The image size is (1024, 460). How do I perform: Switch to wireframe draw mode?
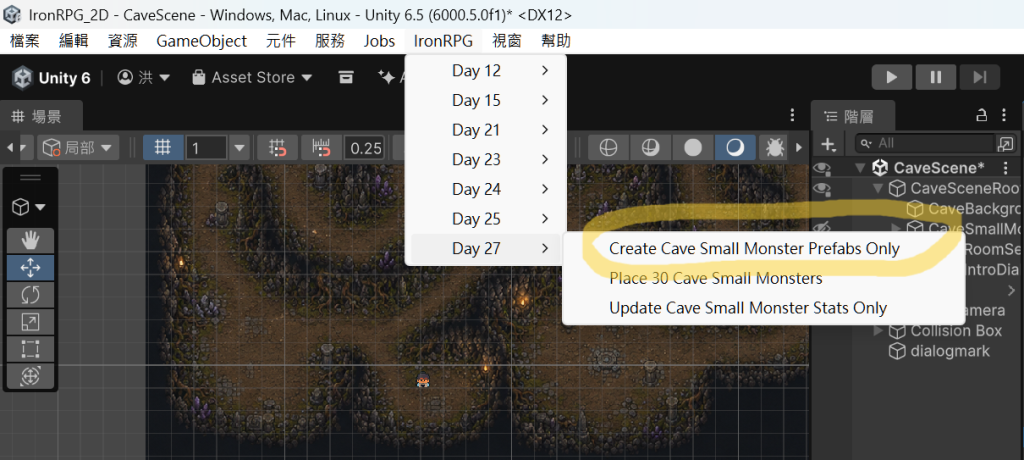pyautogui.click(x=608, y=148)
